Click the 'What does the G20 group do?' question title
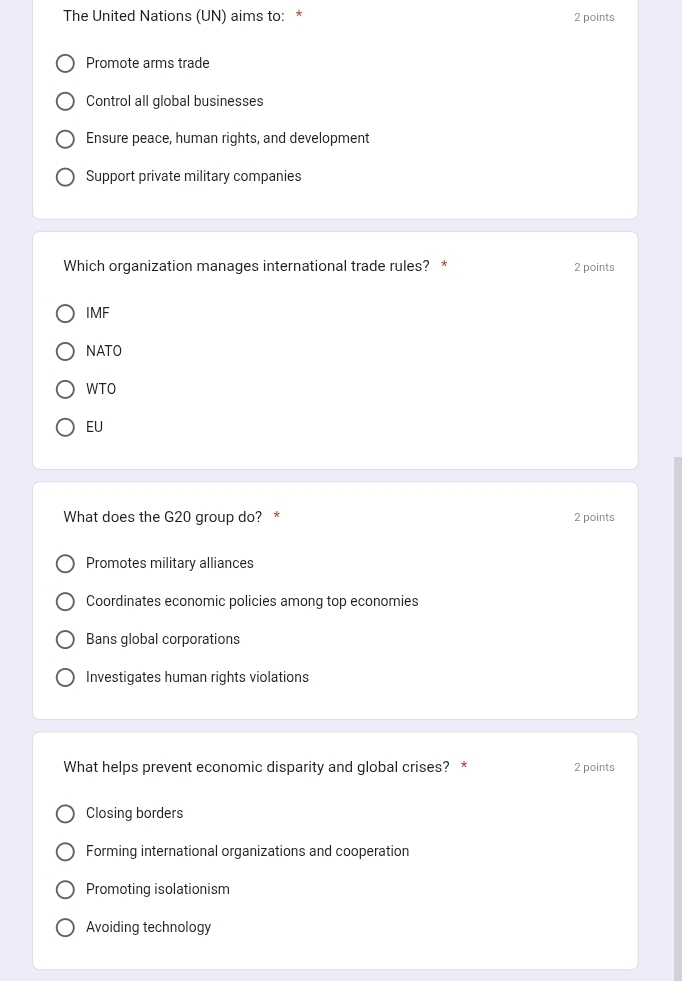 [x=163, y=517]
